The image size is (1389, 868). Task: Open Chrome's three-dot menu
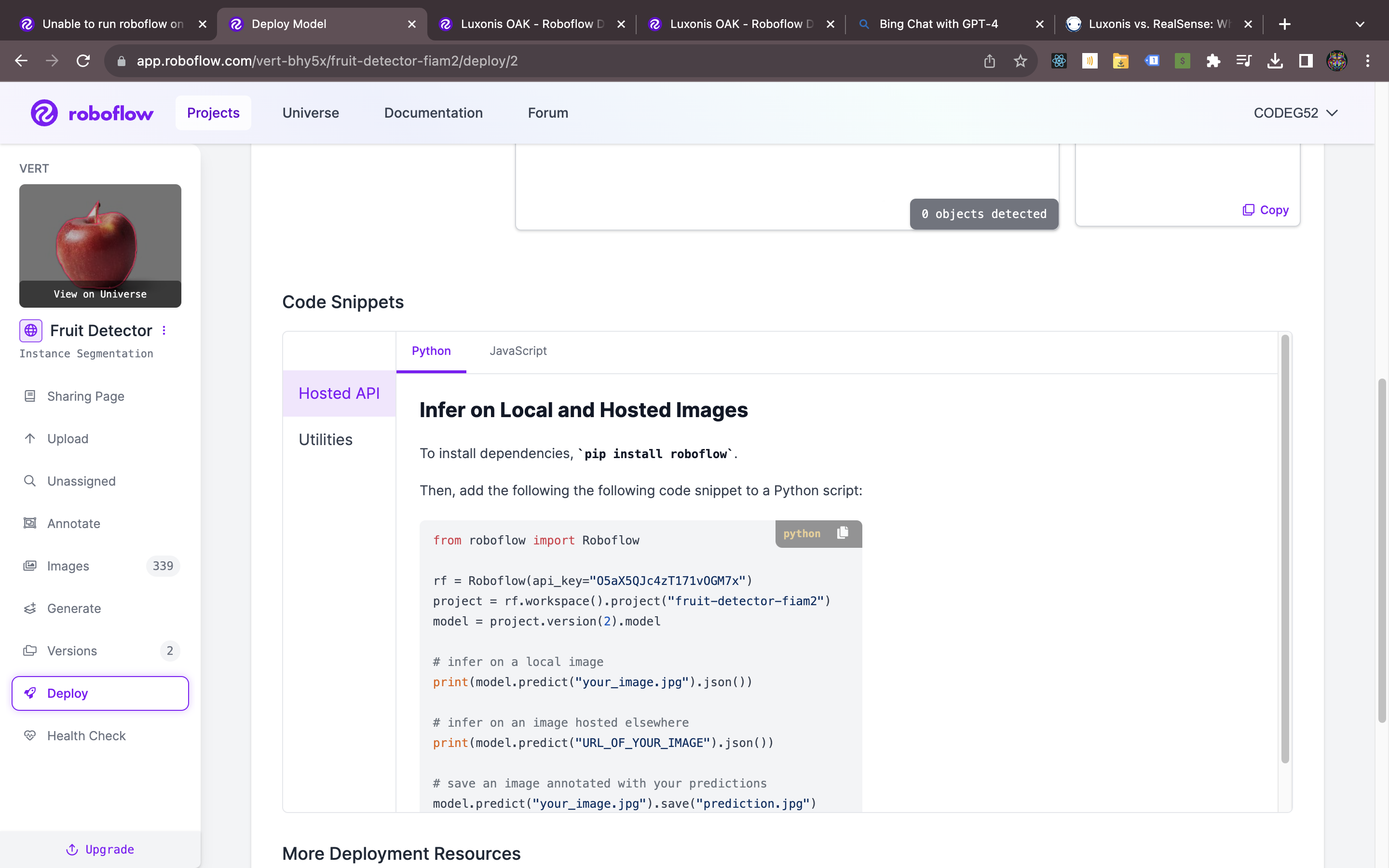click(x=1367, y=61)
